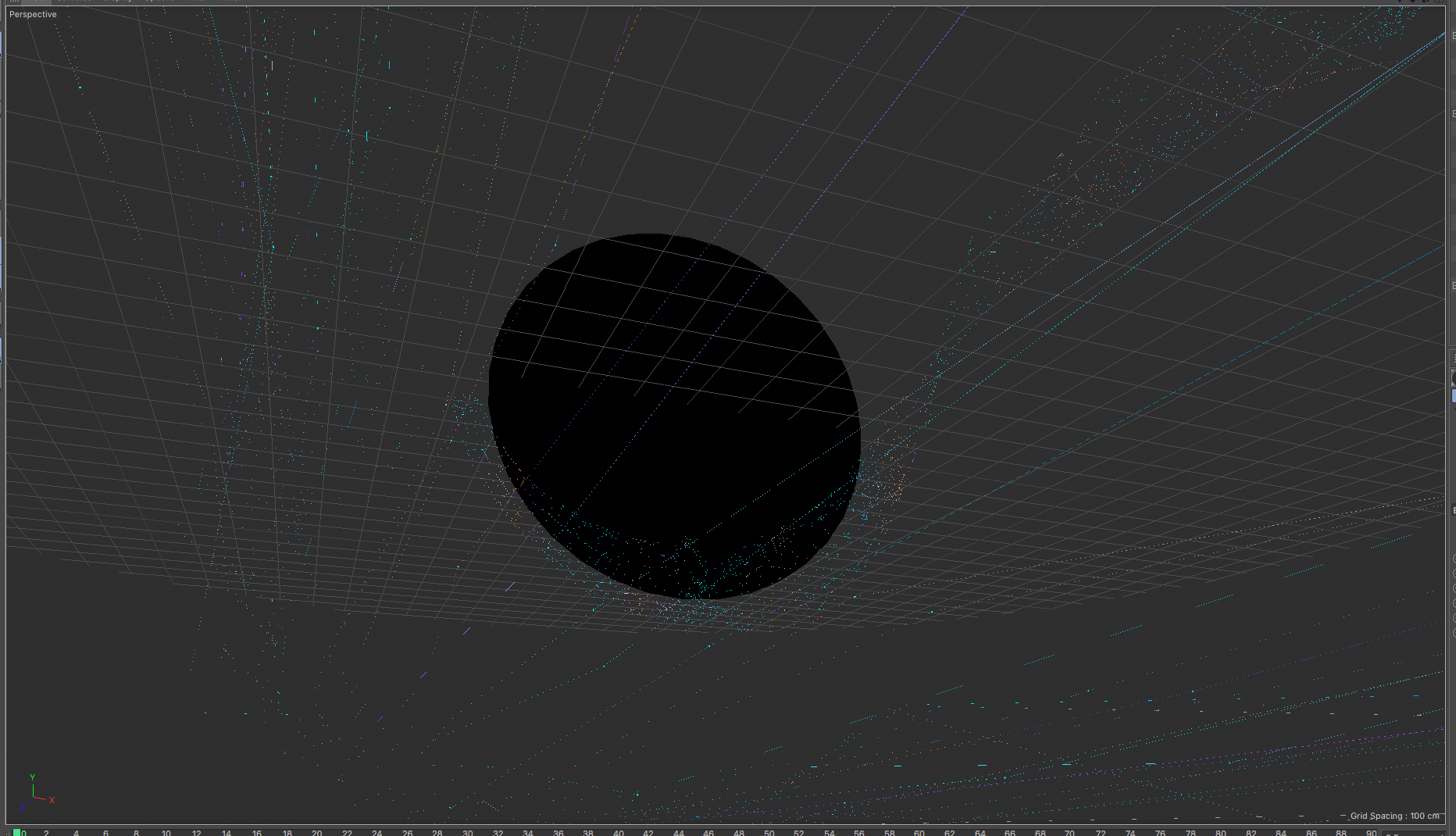Jump to frame 80 on timeline ruler
Screen dimensions: 1456x836
(x=1221, y=833)
